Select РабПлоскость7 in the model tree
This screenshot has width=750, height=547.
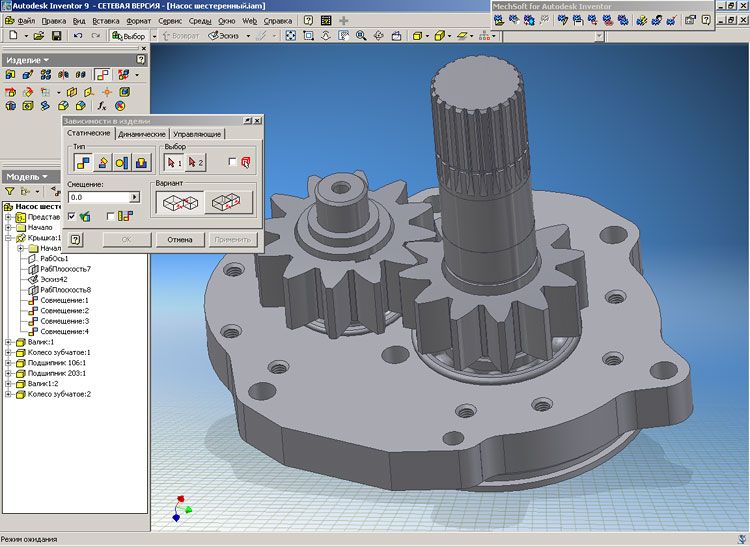66,269
